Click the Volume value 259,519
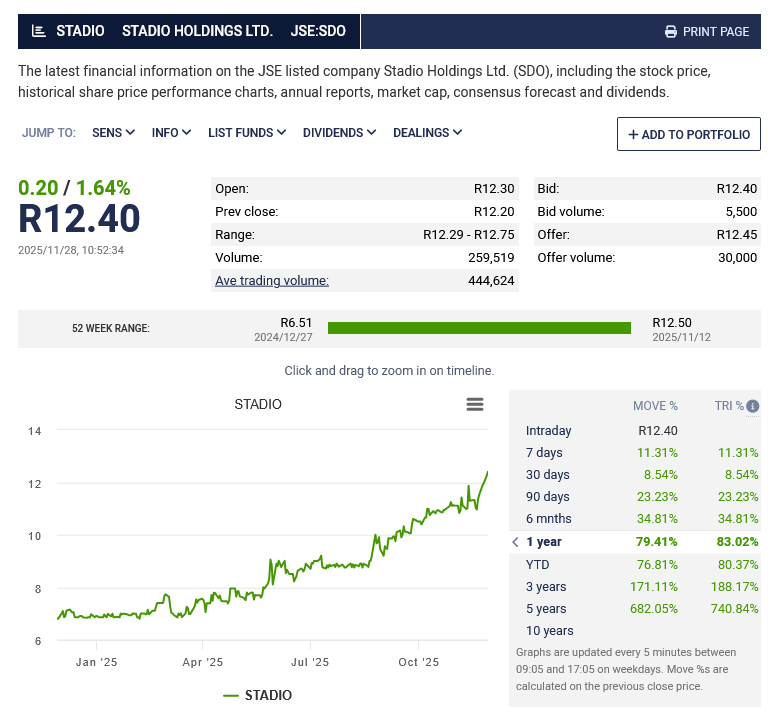The image size is (774, 727). click(491, 258)
